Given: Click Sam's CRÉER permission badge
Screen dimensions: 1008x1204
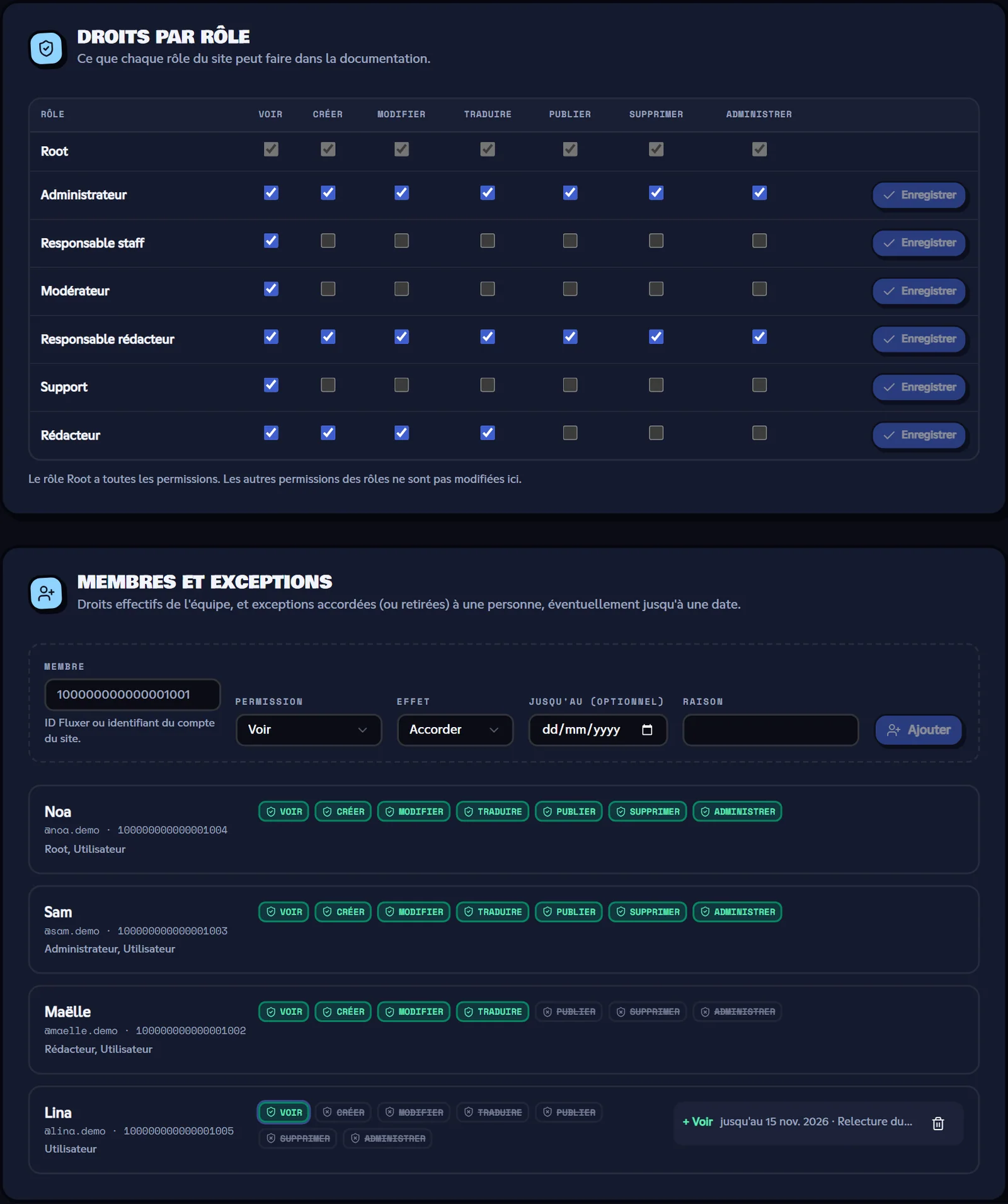Looking at the screenshot, I should point(343,912).
